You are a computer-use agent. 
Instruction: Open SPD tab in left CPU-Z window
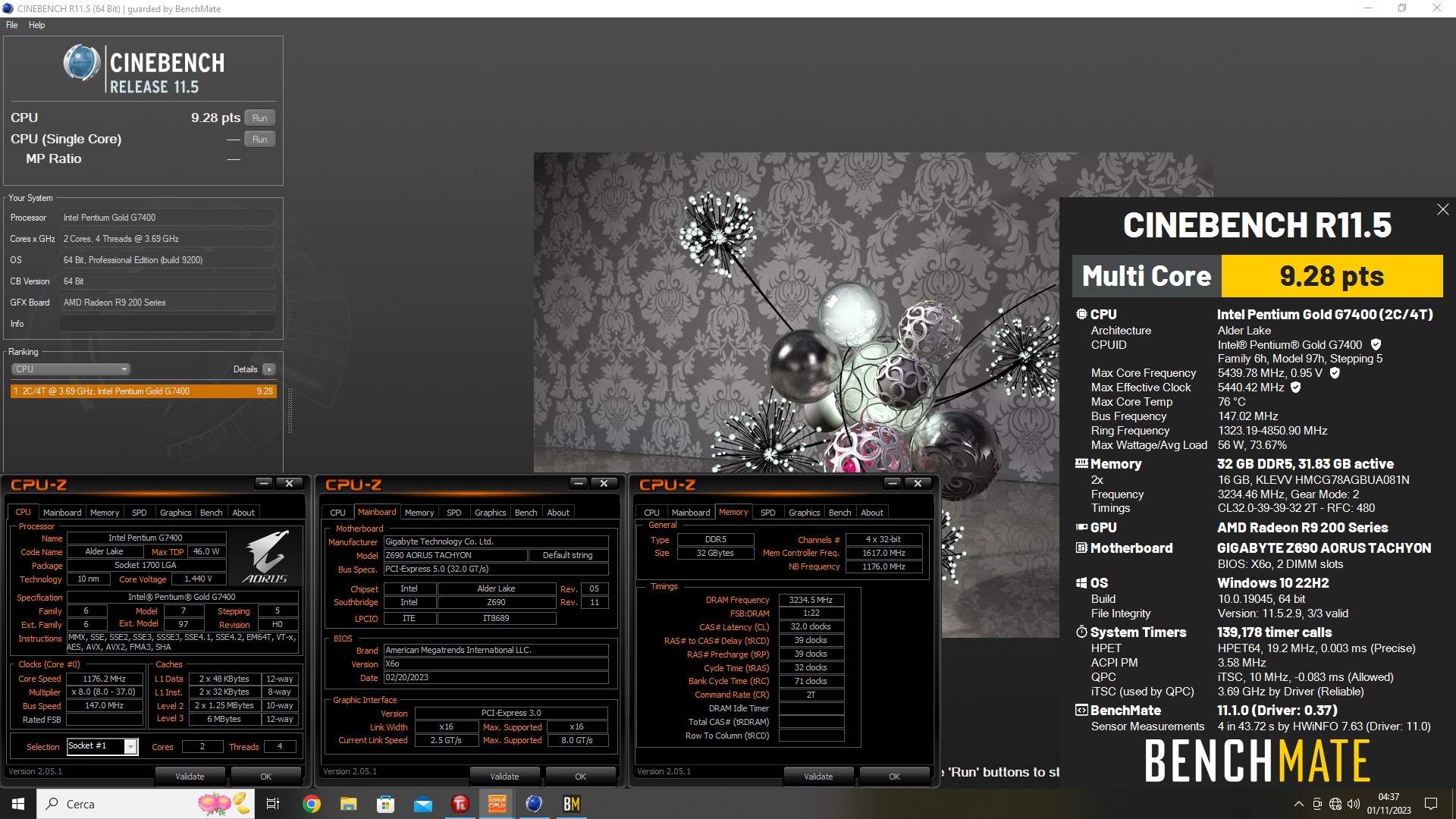pos(139,513)
